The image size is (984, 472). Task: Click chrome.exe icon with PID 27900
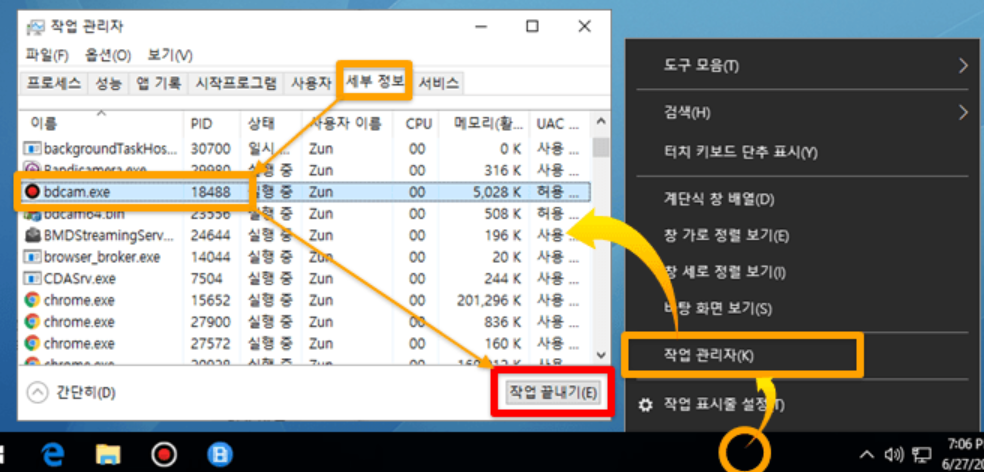click(31, 321)
